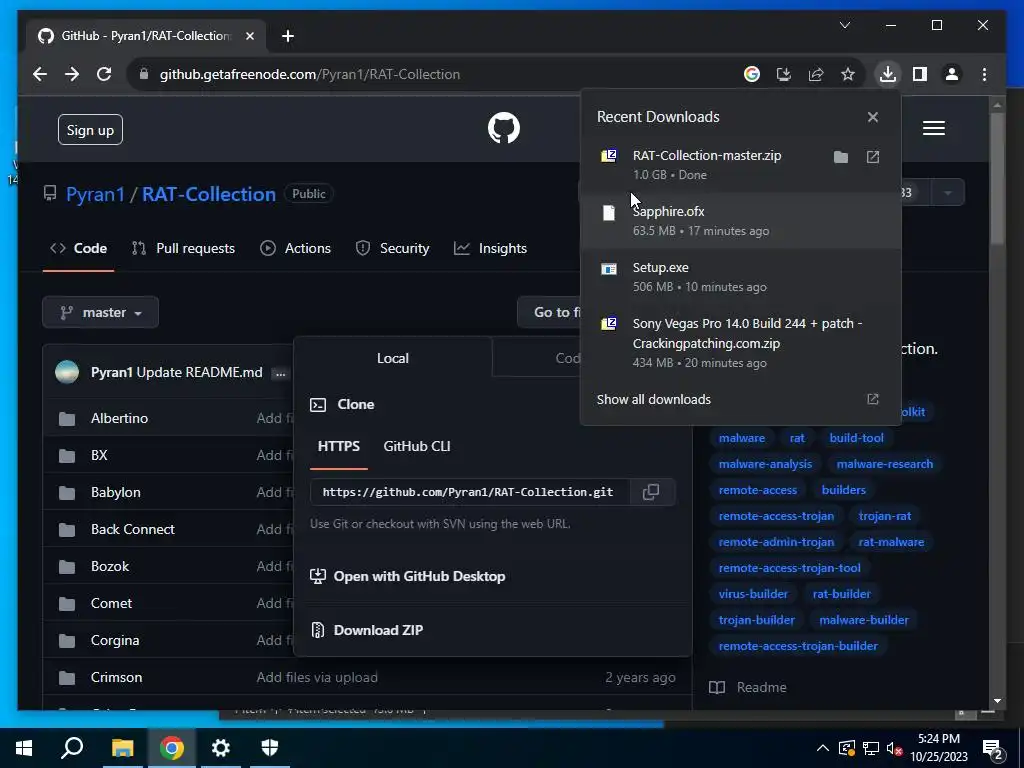The width and height of the screenshot is (1024, 768).
Task: Click the Google icon in the address bar
Action: (752, 74)
